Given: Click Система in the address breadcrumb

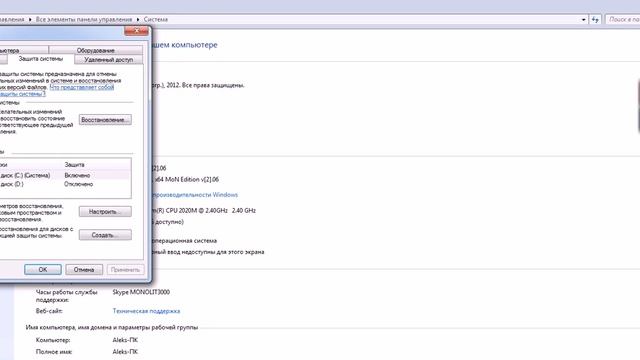Looking at the screenshot, I should [156, 19].
